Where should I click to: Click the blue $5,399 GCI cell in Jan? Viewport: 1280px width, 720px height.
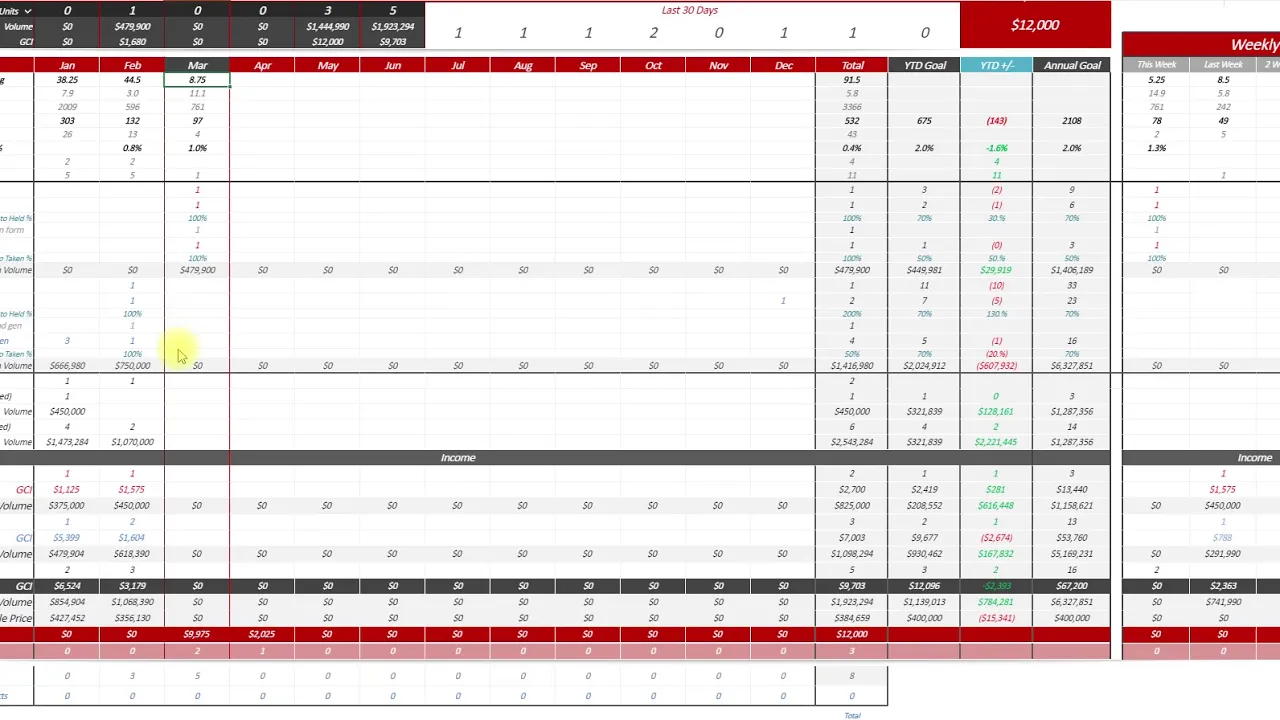pyautogui.click(x=67, y=538)
